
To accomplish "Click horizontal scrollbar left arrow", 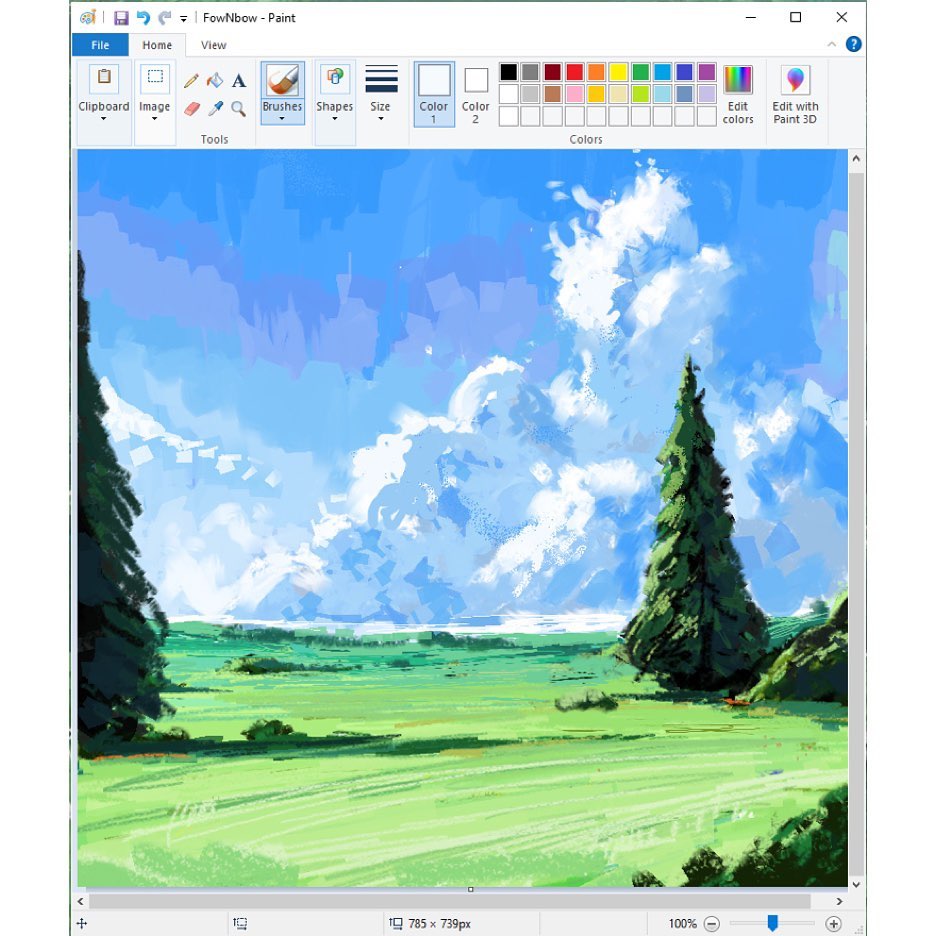I will 81,901.
